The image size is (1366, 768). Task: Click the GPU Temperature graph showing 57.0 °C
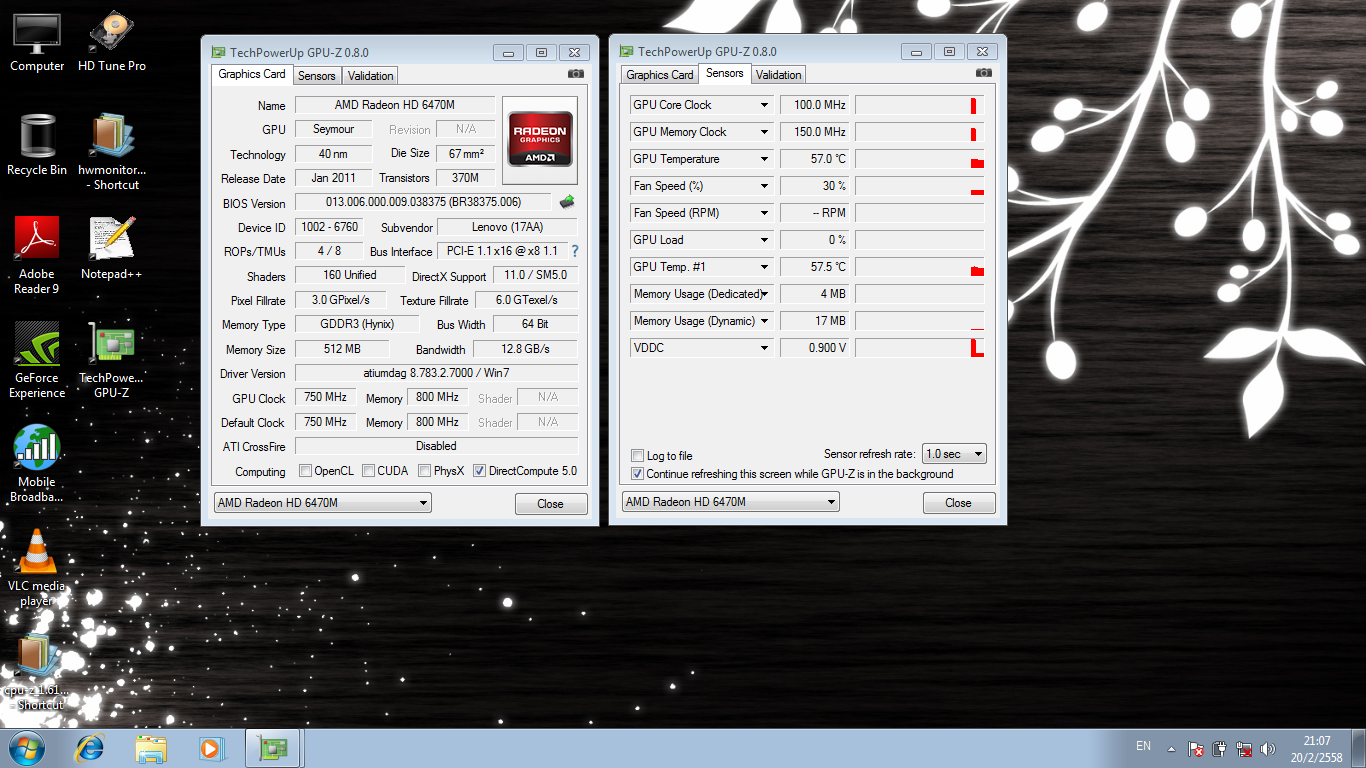coord(920,159)
